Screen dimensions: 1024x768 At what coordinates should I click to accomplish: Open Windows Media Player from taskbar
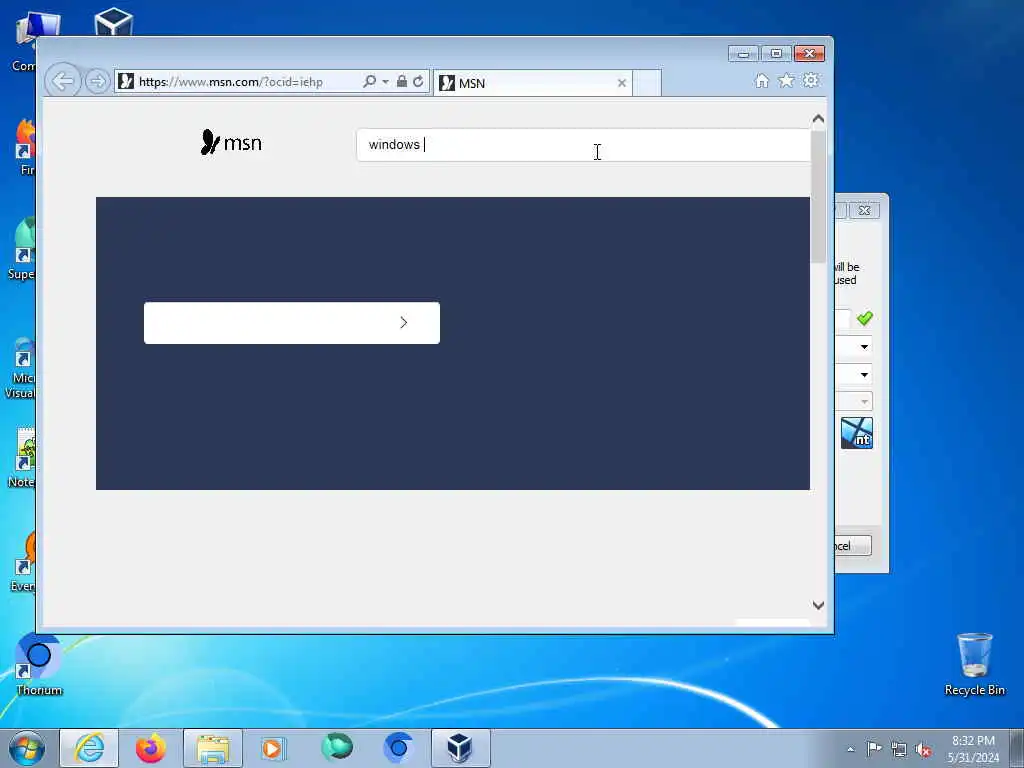(x=274, y=748)
